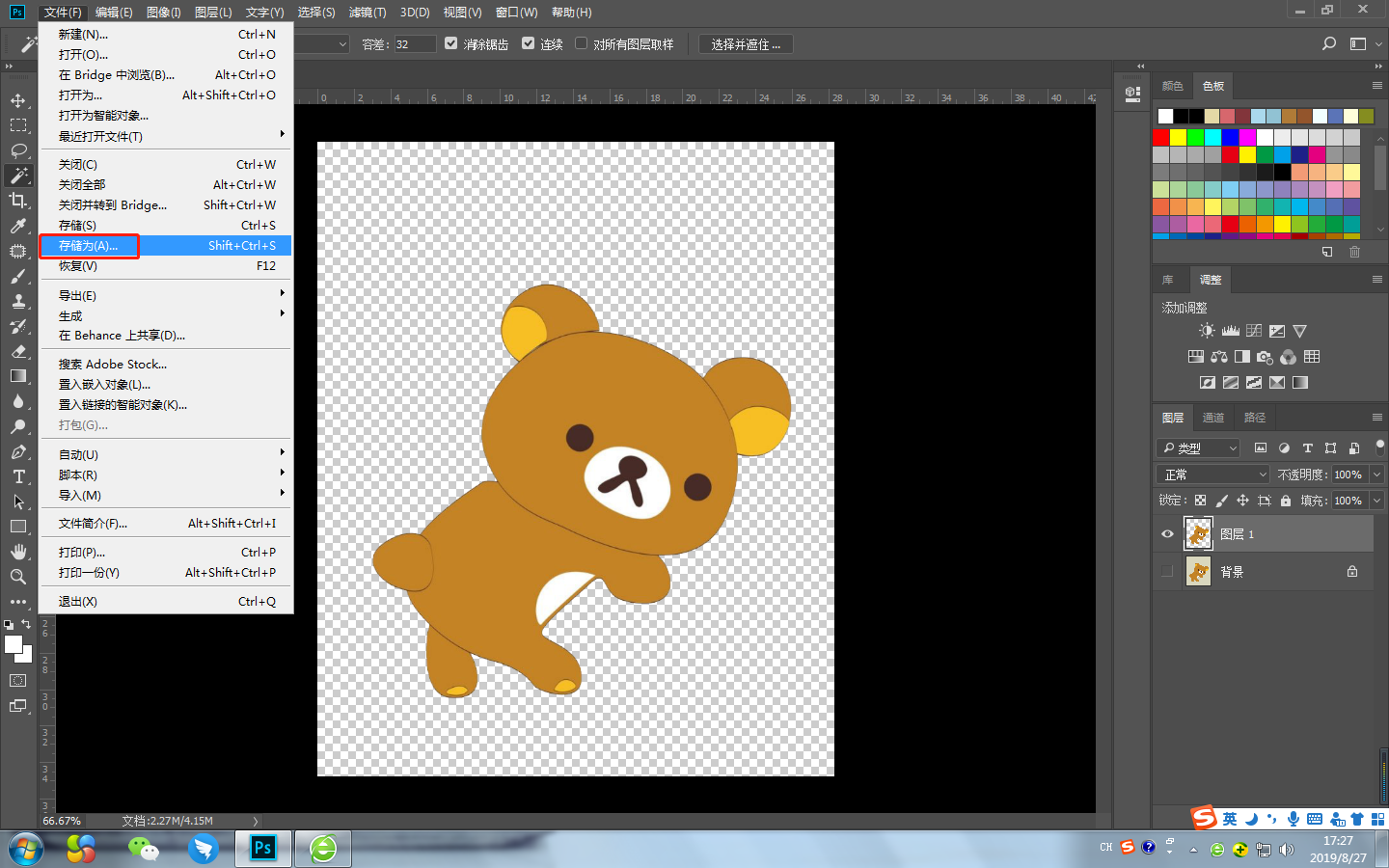Viewport: 1389px width, 868px height.
Task: Enable 对所有图层取样 checkbox
Action: coord(580,43)
